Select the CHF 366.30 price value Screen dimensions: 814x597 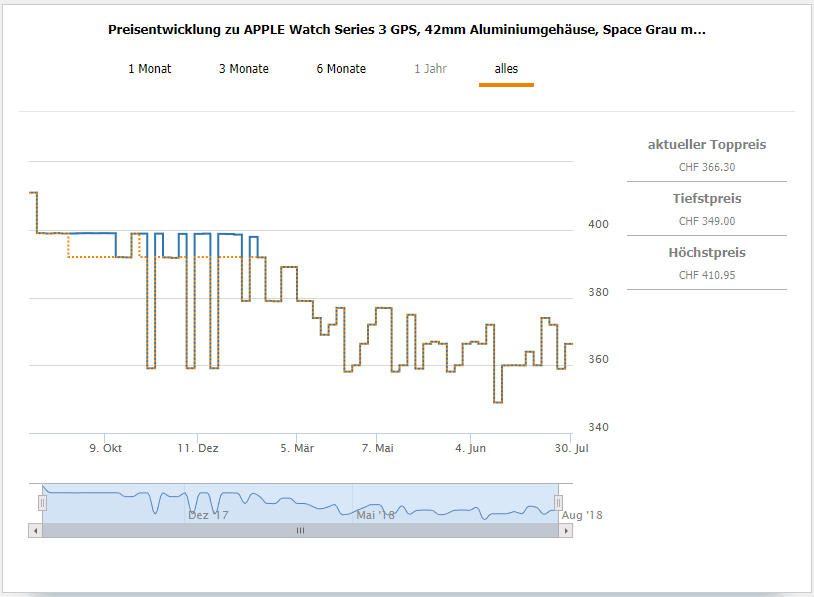point(707,168)
